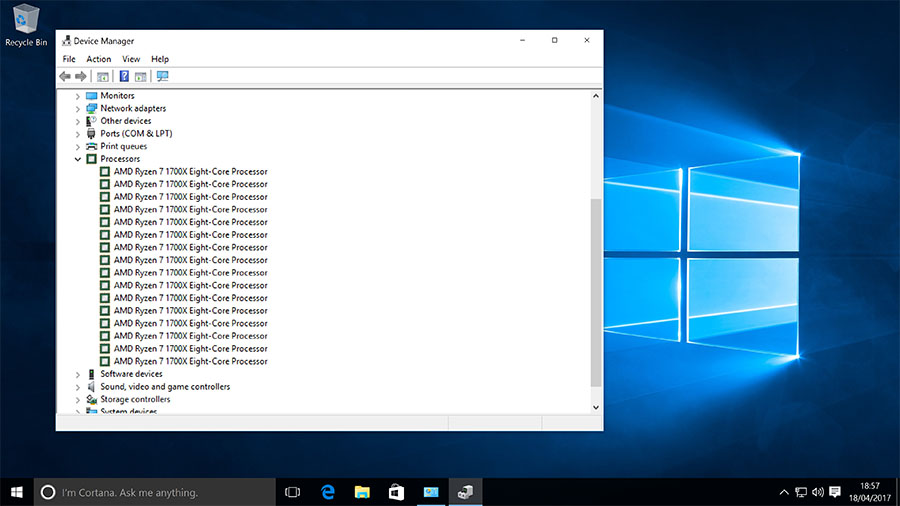This screenshot has height=506, width=900.
Task: Click the Monitors category icon
Action: pyautogui.click(x=91, y=96)
